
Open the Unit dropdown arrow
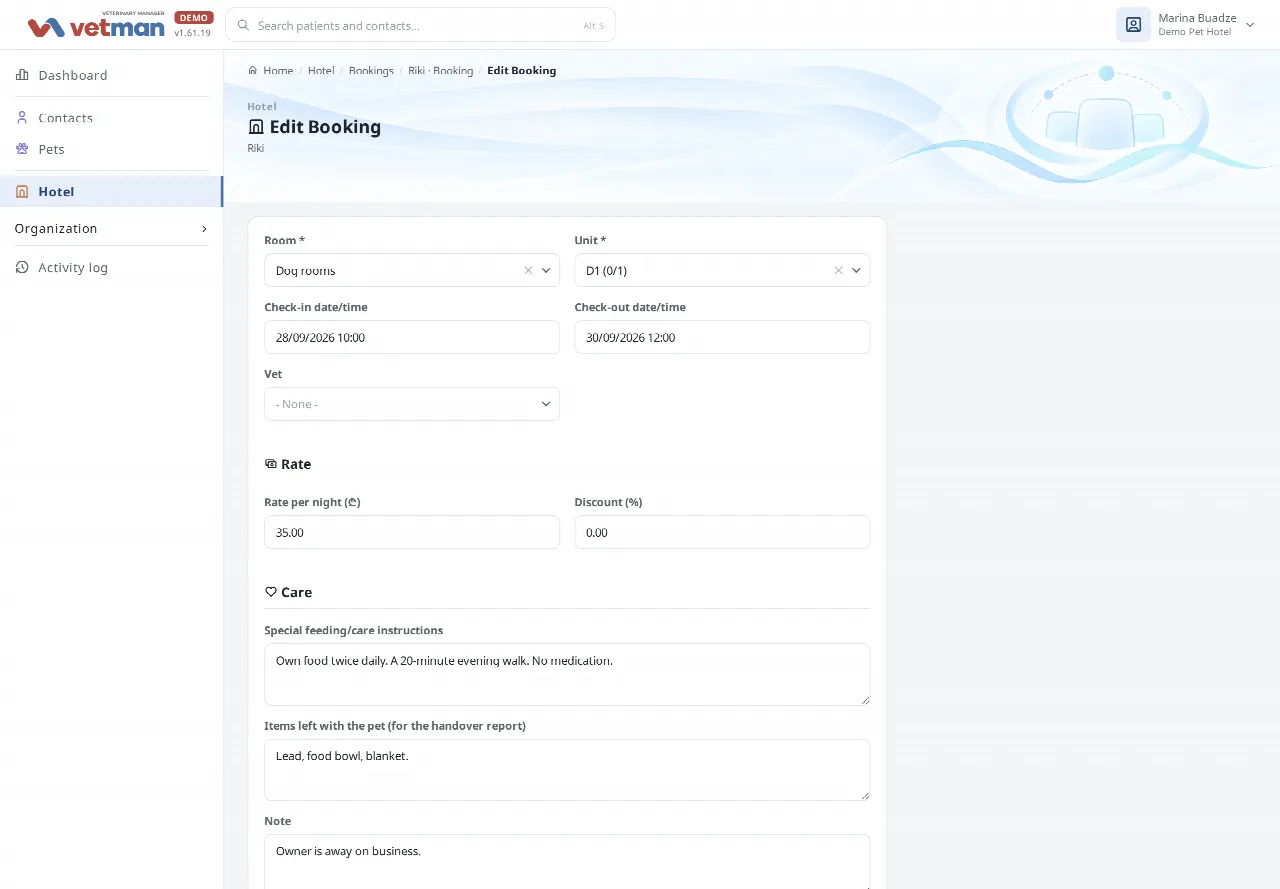[857, 270]
